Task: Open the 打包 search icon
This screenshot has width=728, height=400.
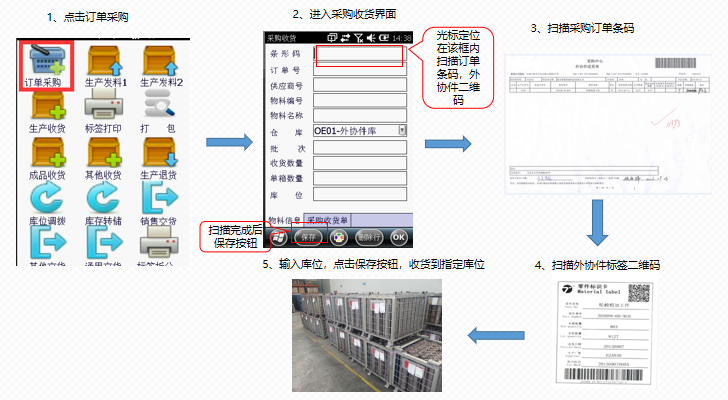Action: tap(159, 103)
